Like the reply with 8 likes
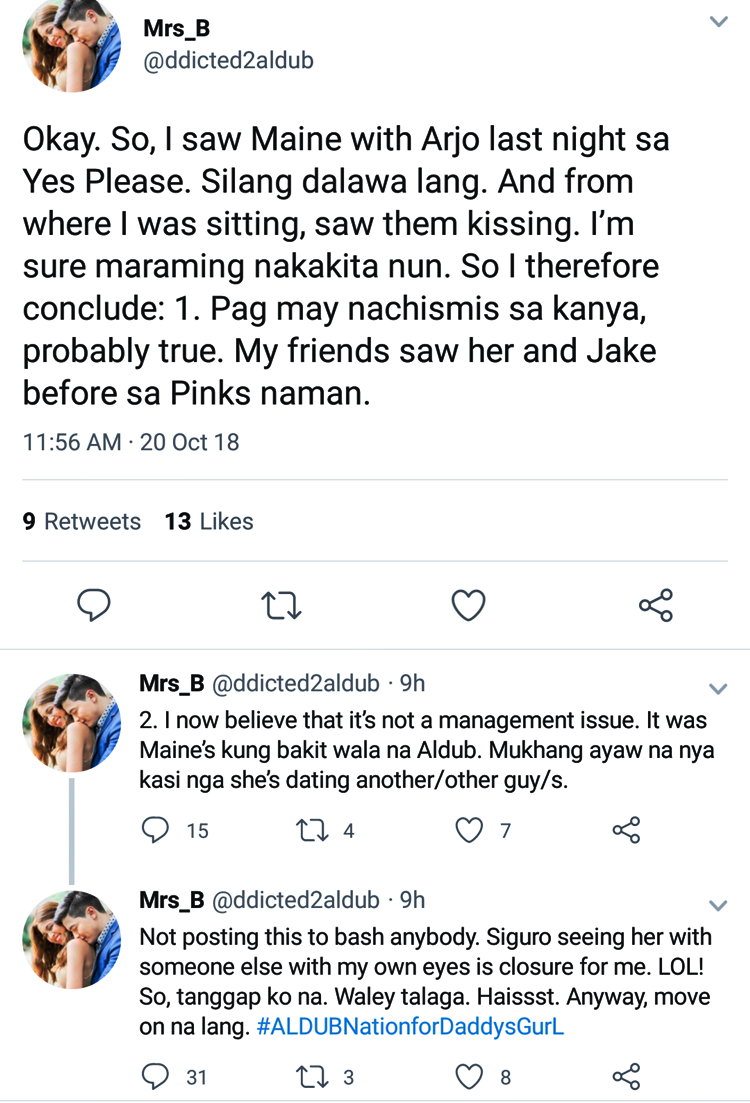This screenshot has height=1103, width=750. click(x=469, y=1076)
